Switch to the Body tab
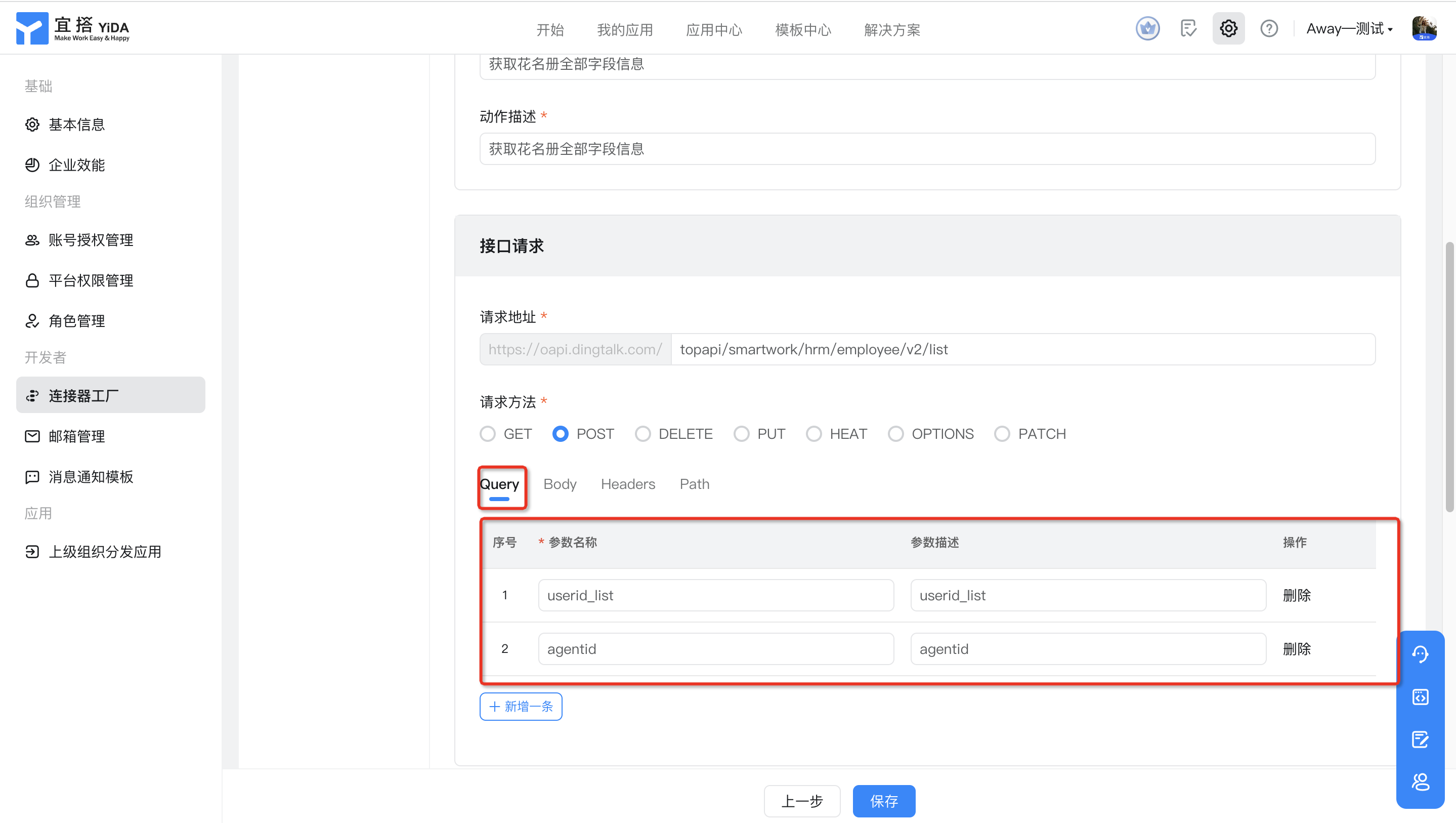Image resolution: width=1456 pixels, height=823 pixels. pos(560,485)
